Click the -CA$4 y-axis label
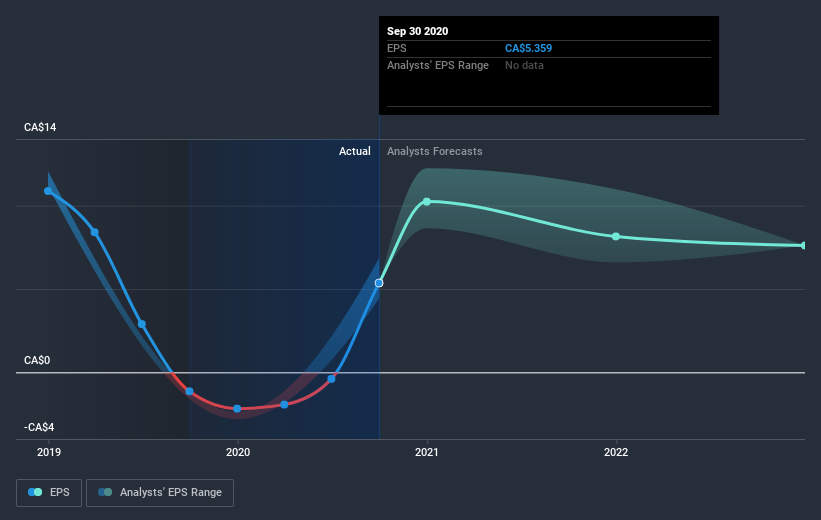 tap(39, 427)
